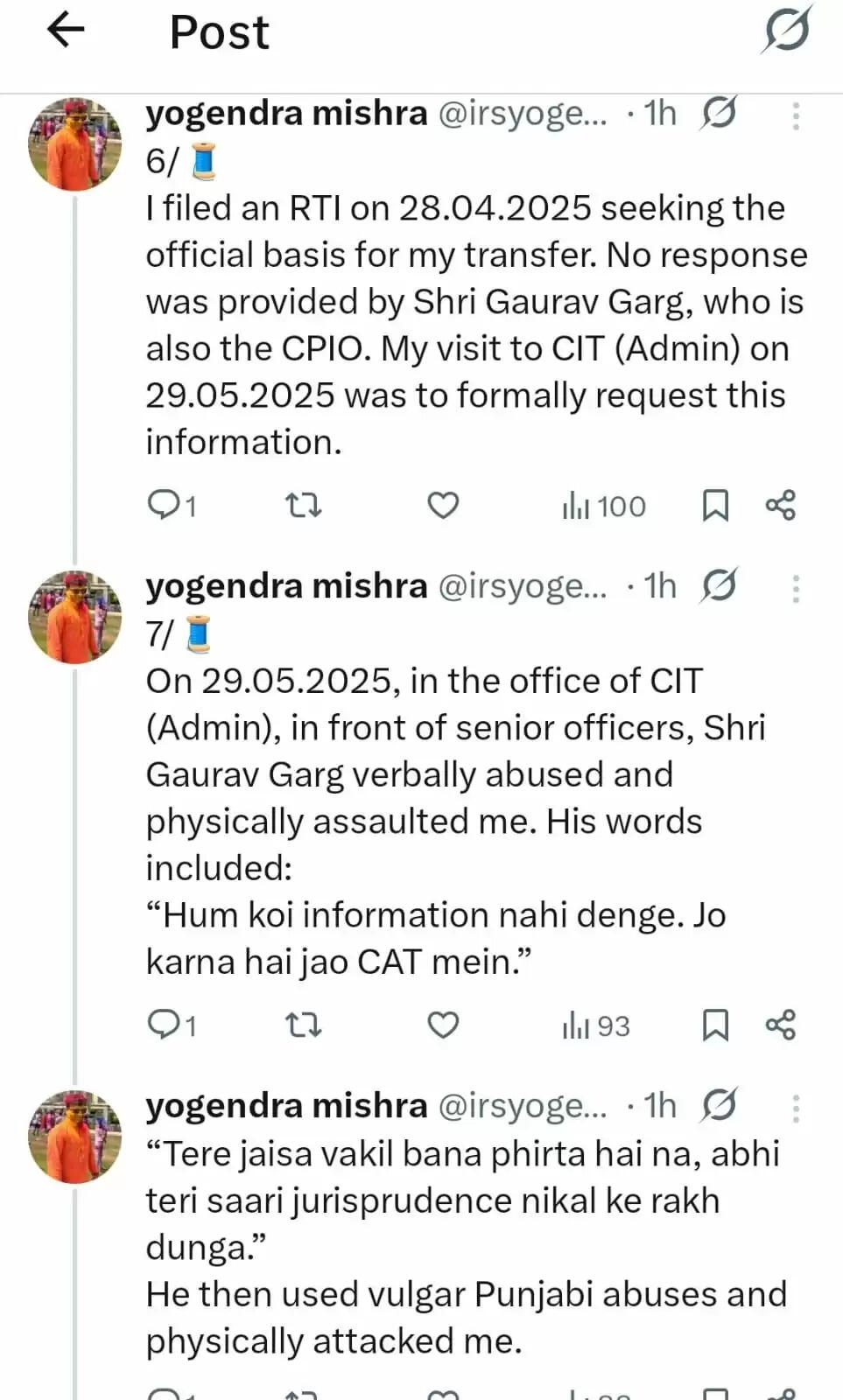843x1400 pixels.
Task: Open Grok icon in top header
Action: pos(786,31)
